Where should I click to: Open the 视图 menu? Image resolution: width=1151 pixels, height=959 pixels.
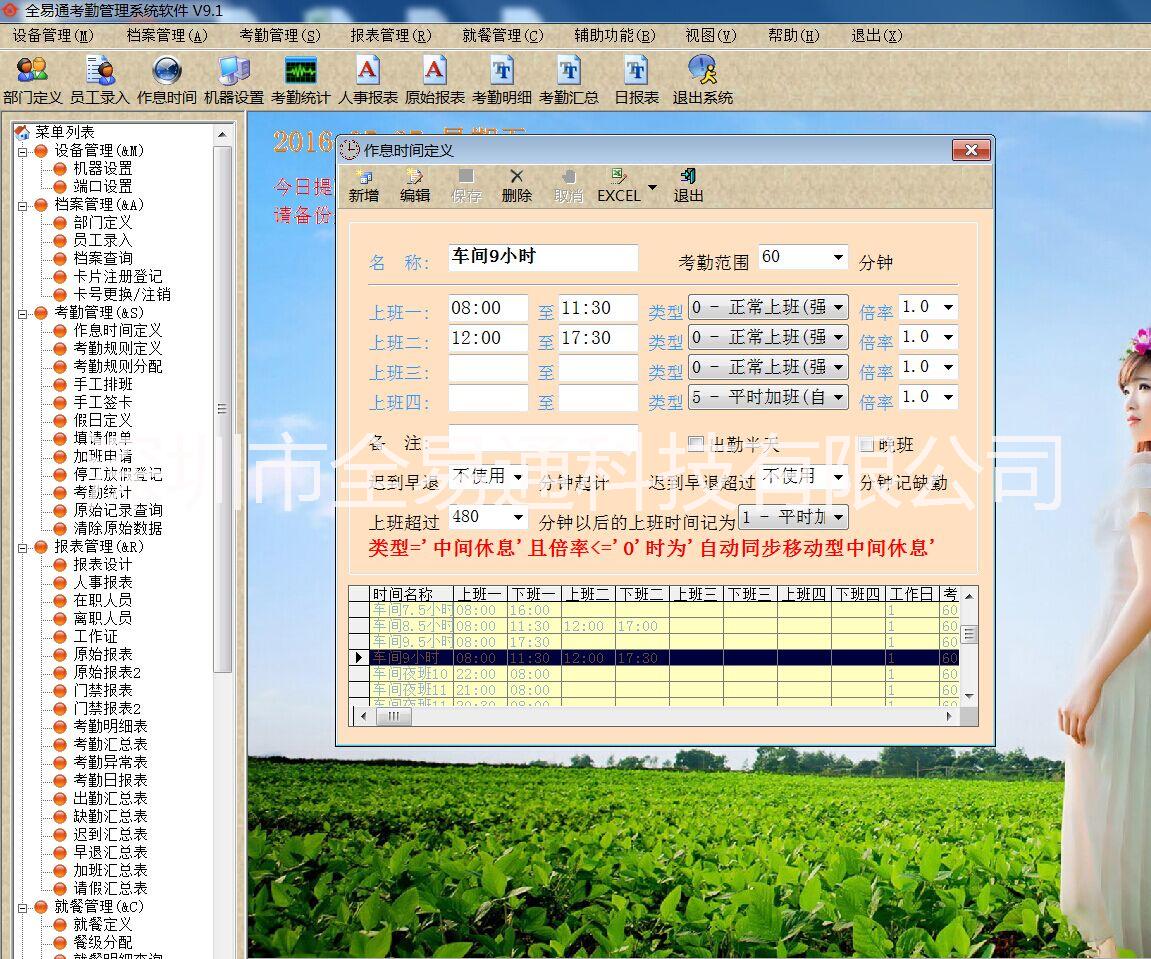[711, 35]
